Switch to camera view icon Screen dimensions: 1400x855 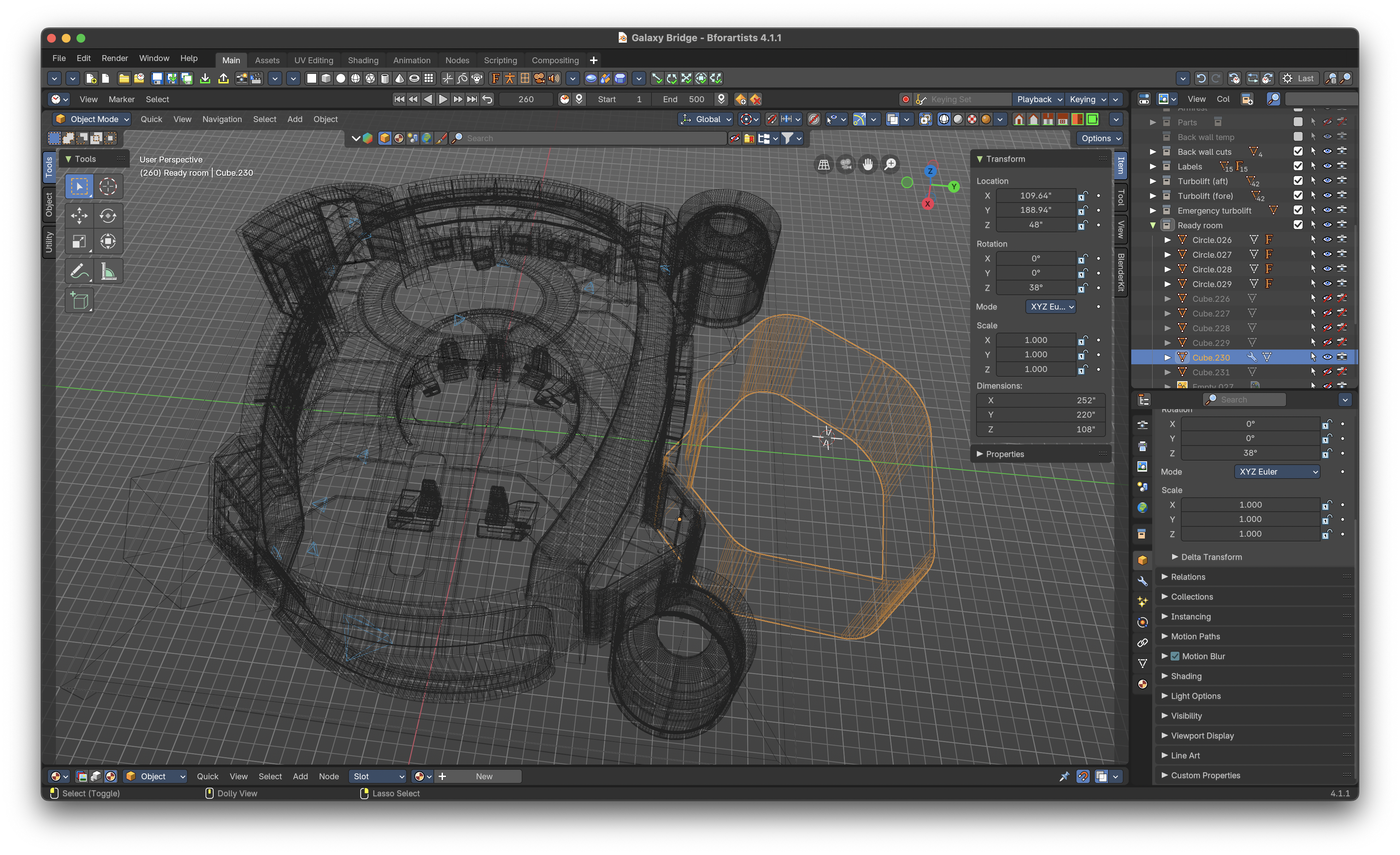[846, 164]
